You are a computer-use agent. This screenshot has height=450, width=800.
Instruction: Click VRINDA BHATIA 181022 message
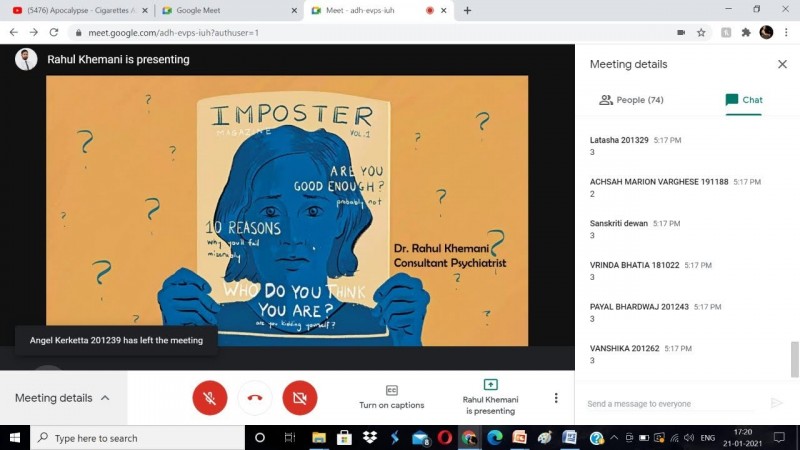651,271
